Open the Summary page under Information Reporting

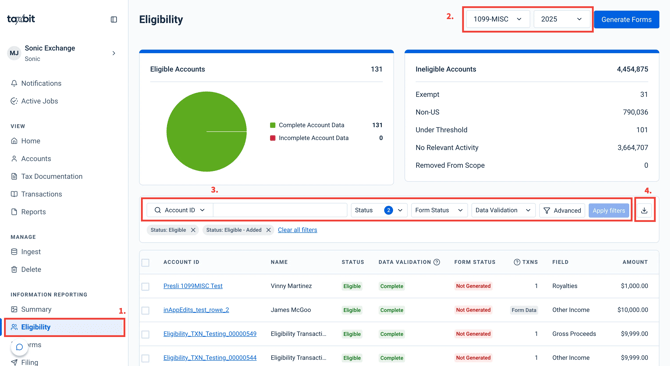click(36, 309)
